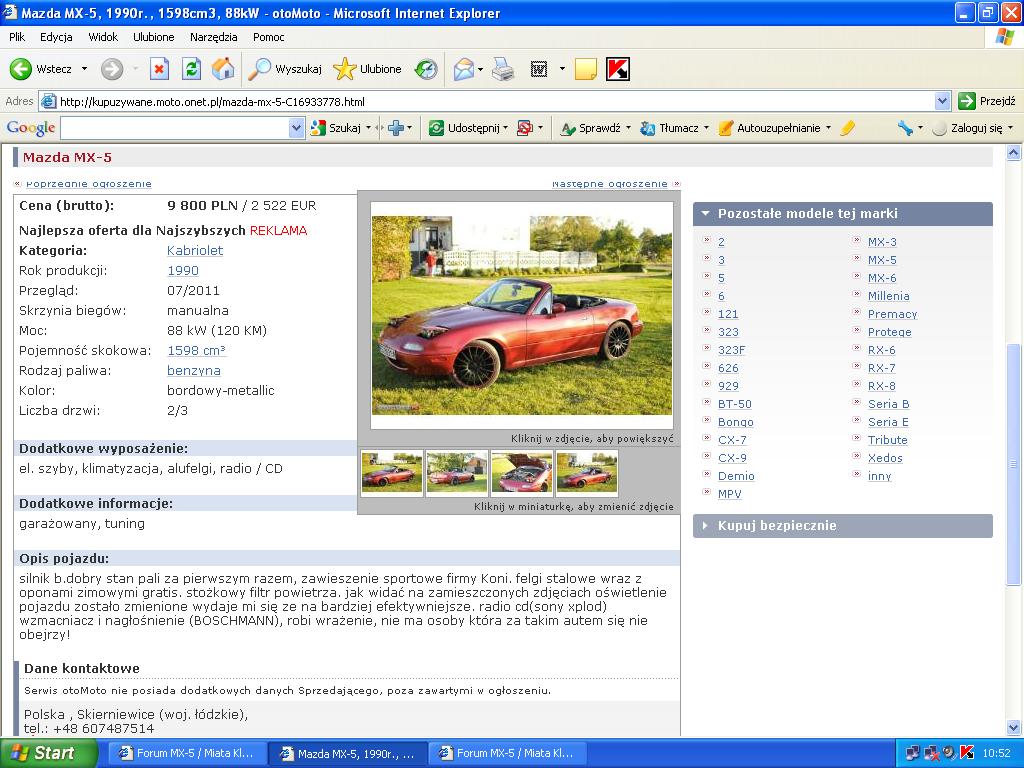Click the 1598 cm³ engine capacity link

tap(197, 351)
